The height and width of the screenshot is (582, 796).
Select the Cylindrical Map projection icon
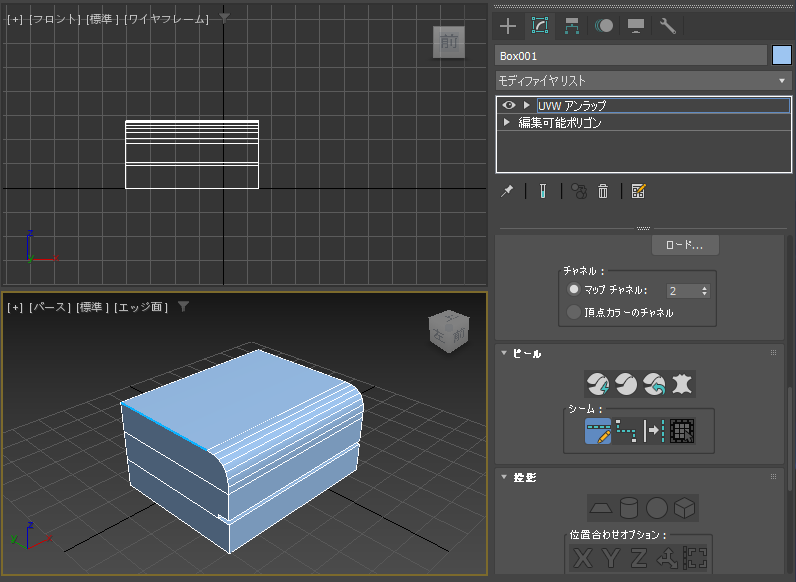coord(628,508)
